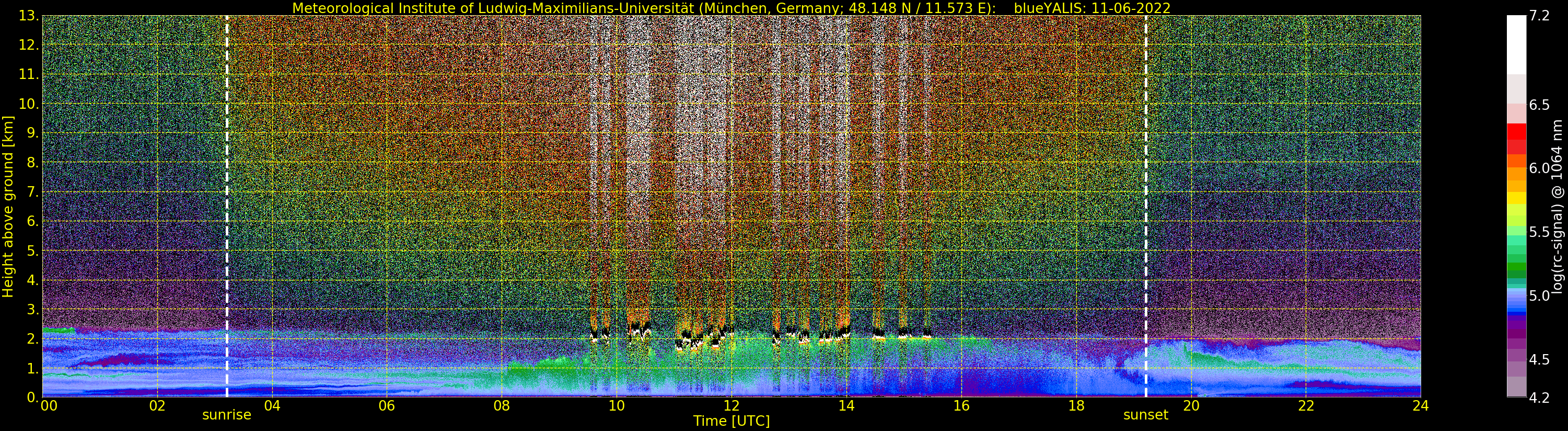
Task: Click the 'sunset' label below the time axis
Action: pyautogui.click(x=1146, y=415)
